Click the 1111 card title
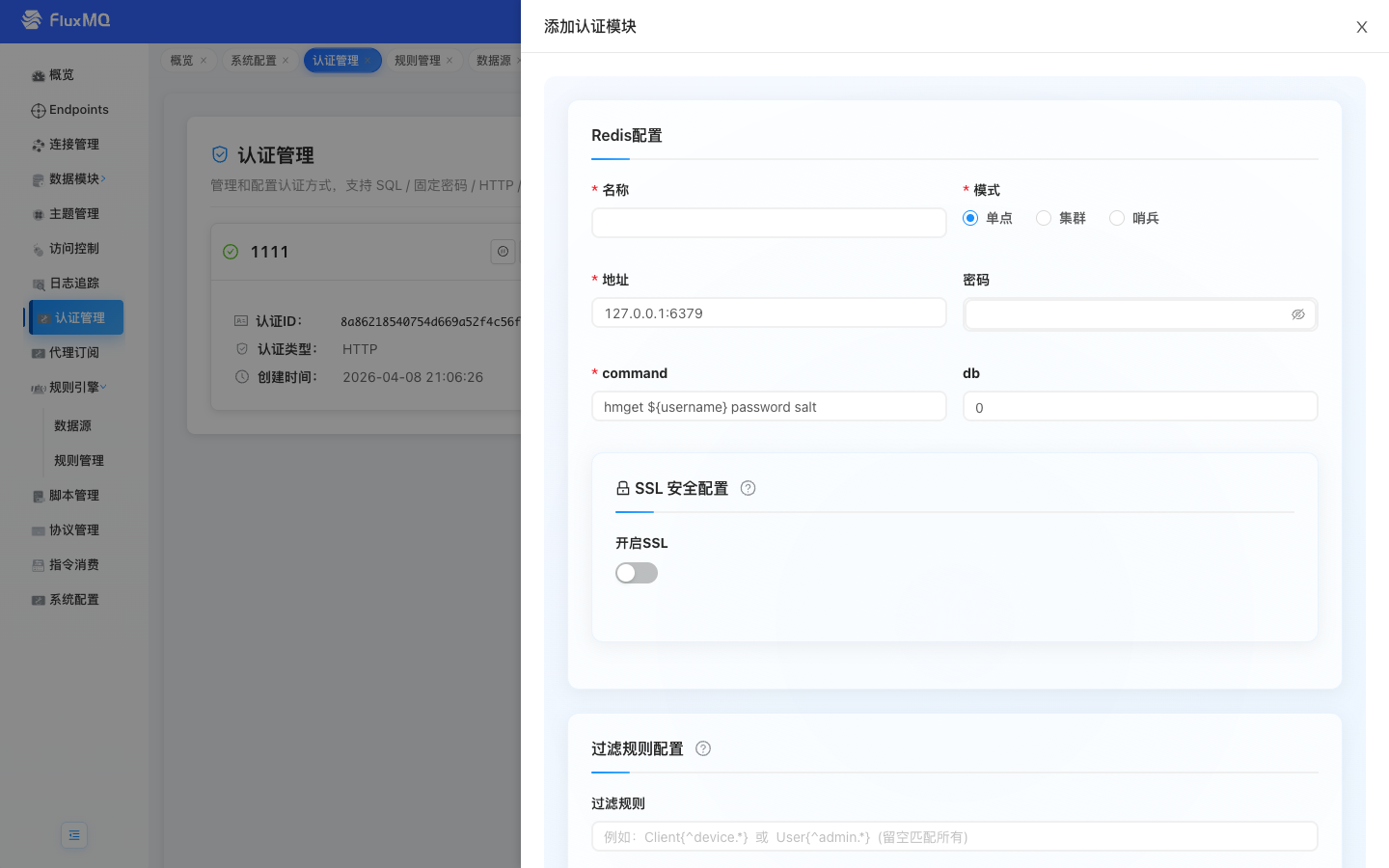1389x868 pixels. pyautogui.click(x=269, y=252)
